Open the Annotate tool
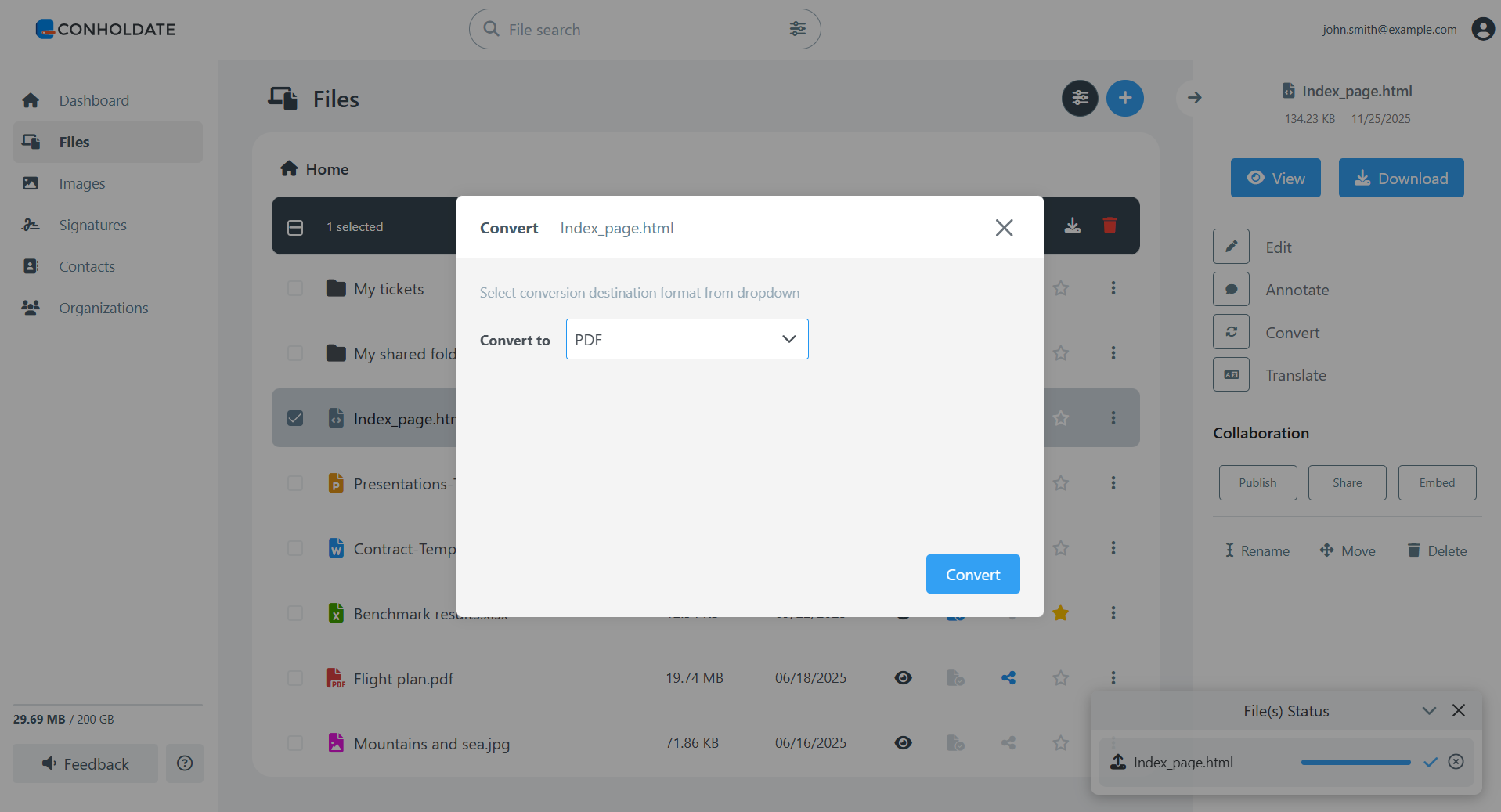This screenshot has height=812, width=1501. coord(1230,289)
